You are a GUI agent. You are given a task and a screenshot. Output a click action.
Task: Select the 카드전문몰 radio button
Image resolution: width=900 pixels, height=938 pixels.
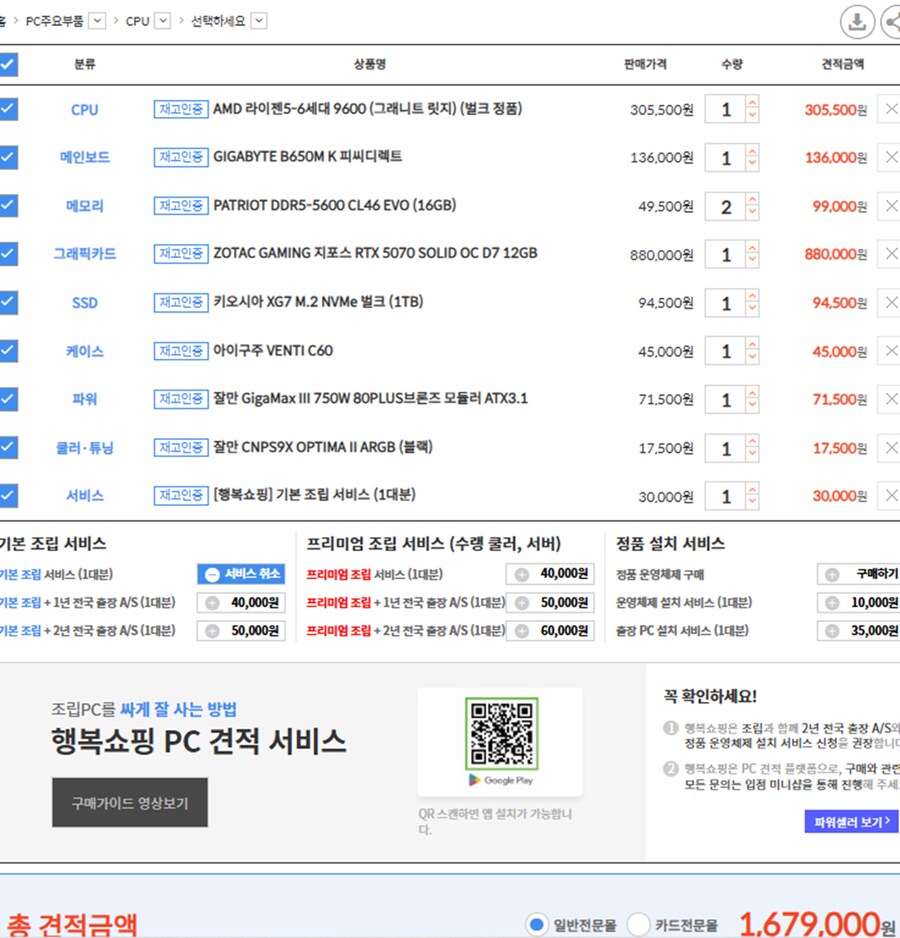pos(638,924)
